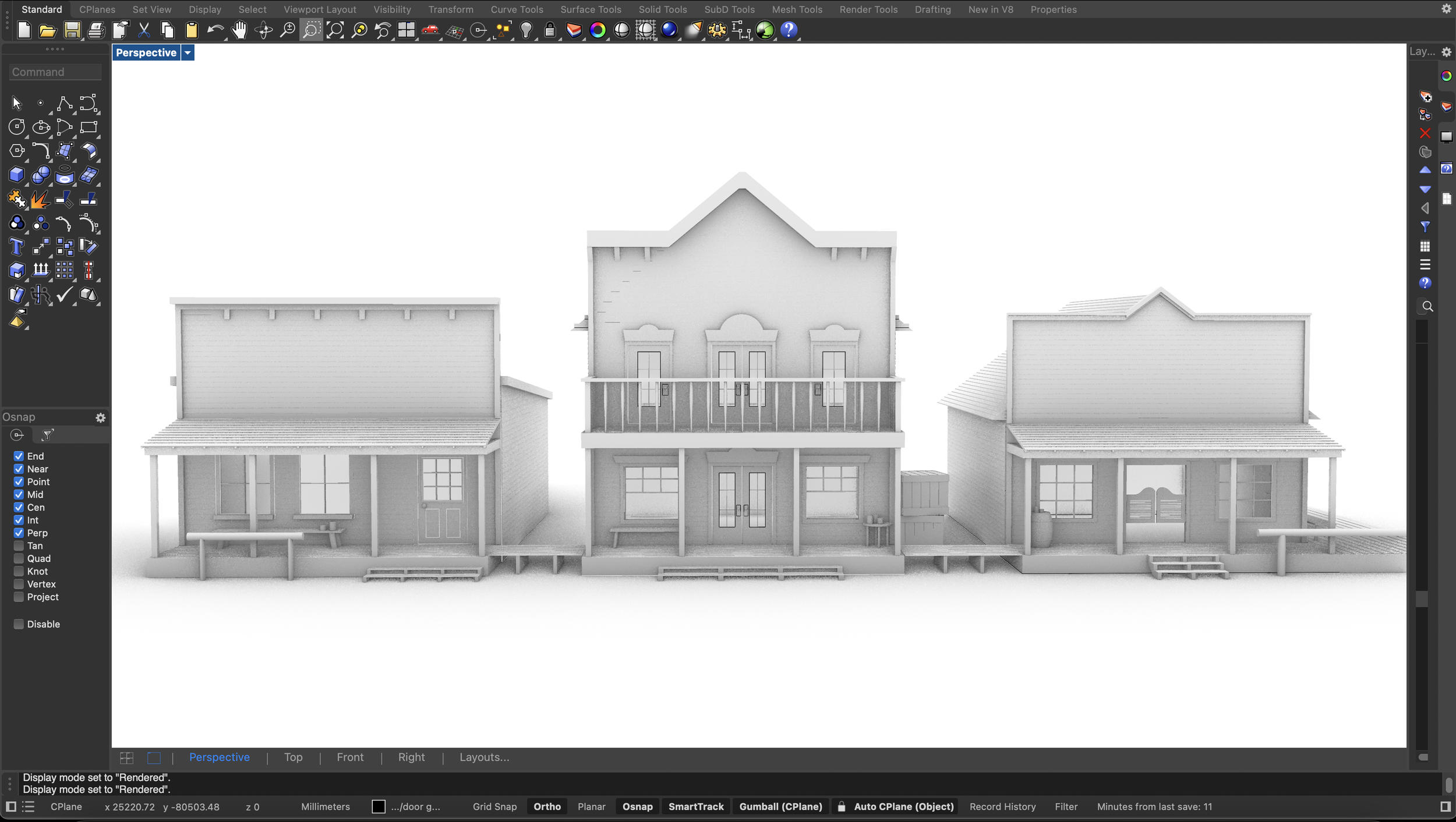Click the black layer color swatch
The width and height of the screenshot is (1456, 822).
point(379,807)
